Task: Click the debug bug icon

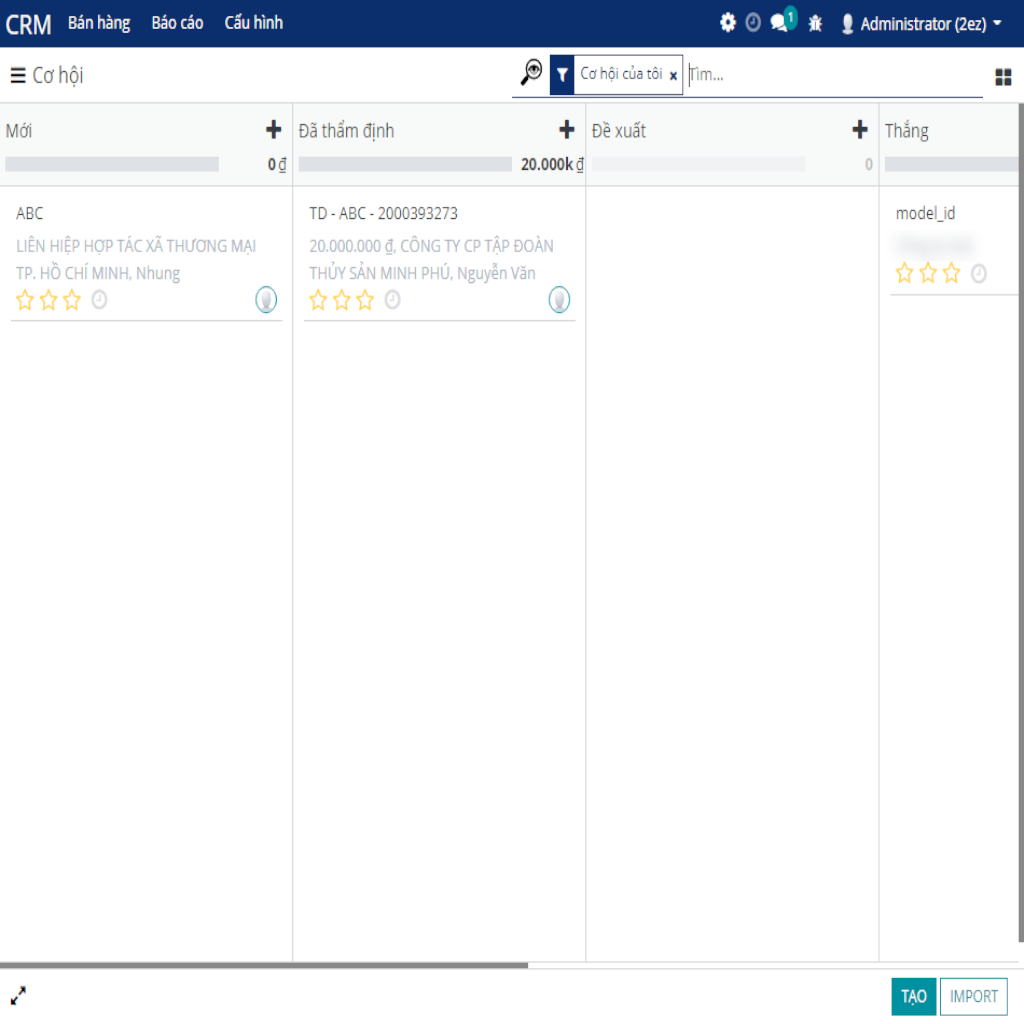Action: [x=815, y=23]
